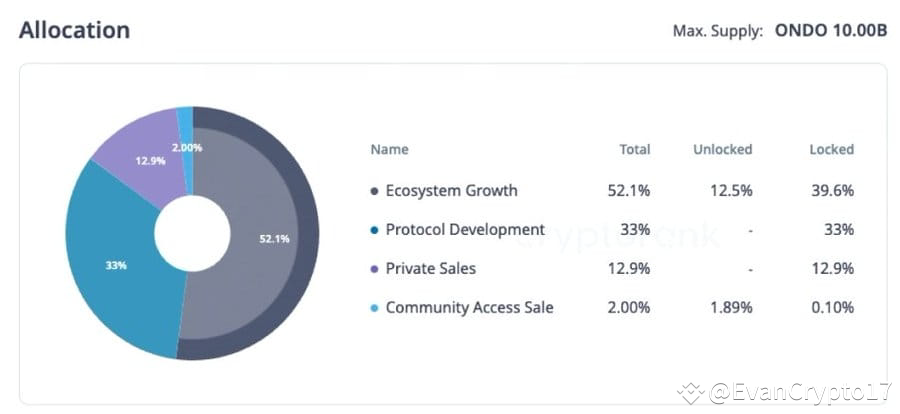Click the Private Sales legend dot

374,269
